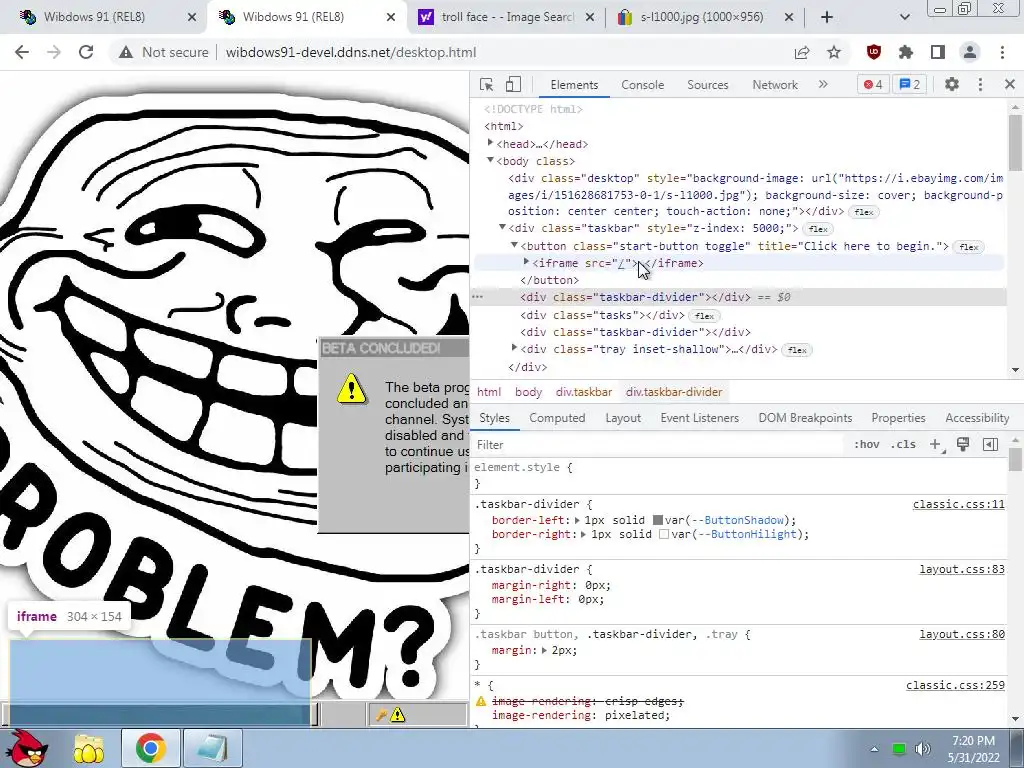The width and height of the screenshot is (1024, 768).
Task: Open DevTools settings gear
Action: [952, 84]
